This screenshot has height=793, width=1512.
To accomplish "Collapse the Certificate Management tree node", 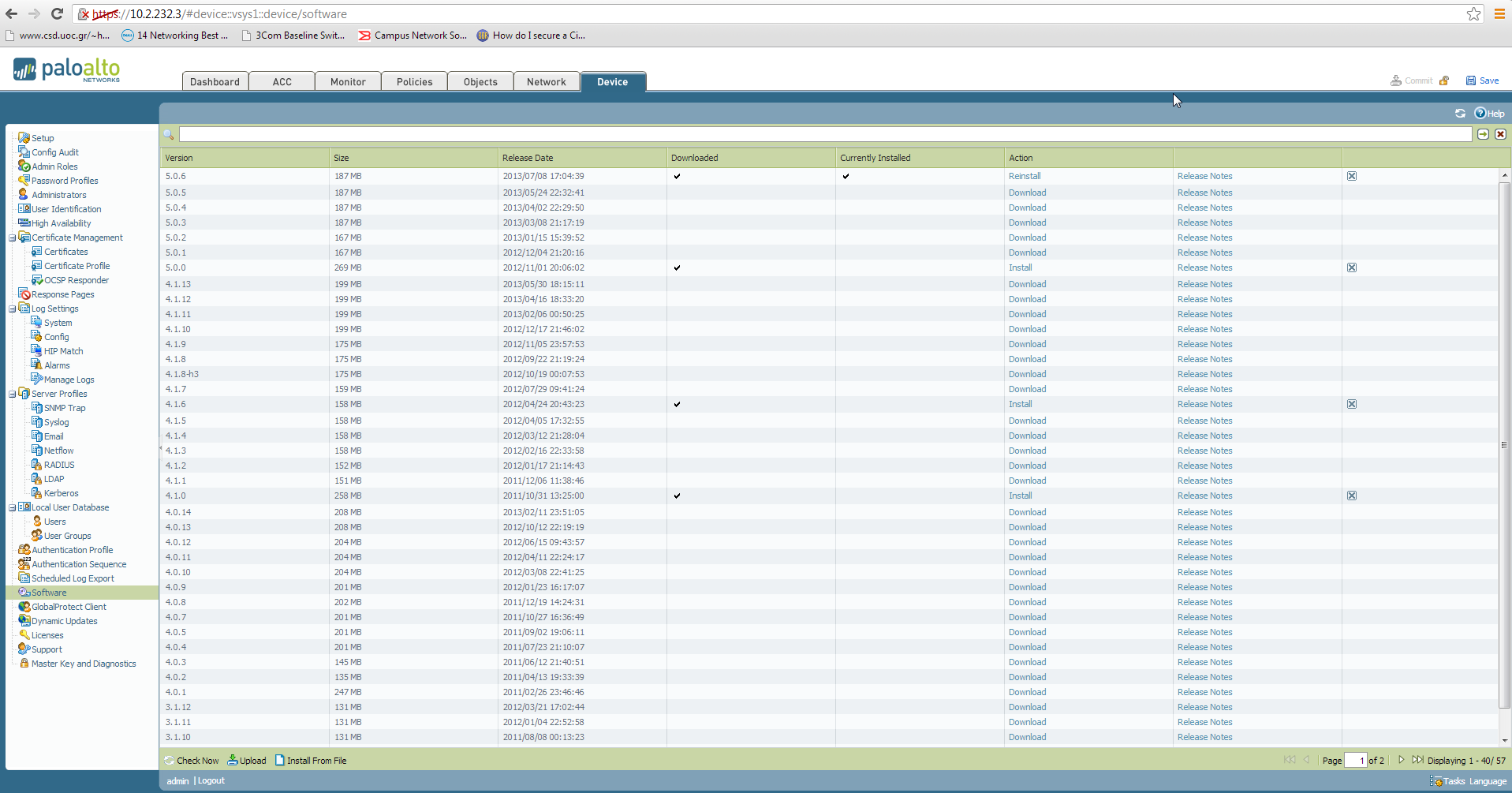I will (12, 238).
